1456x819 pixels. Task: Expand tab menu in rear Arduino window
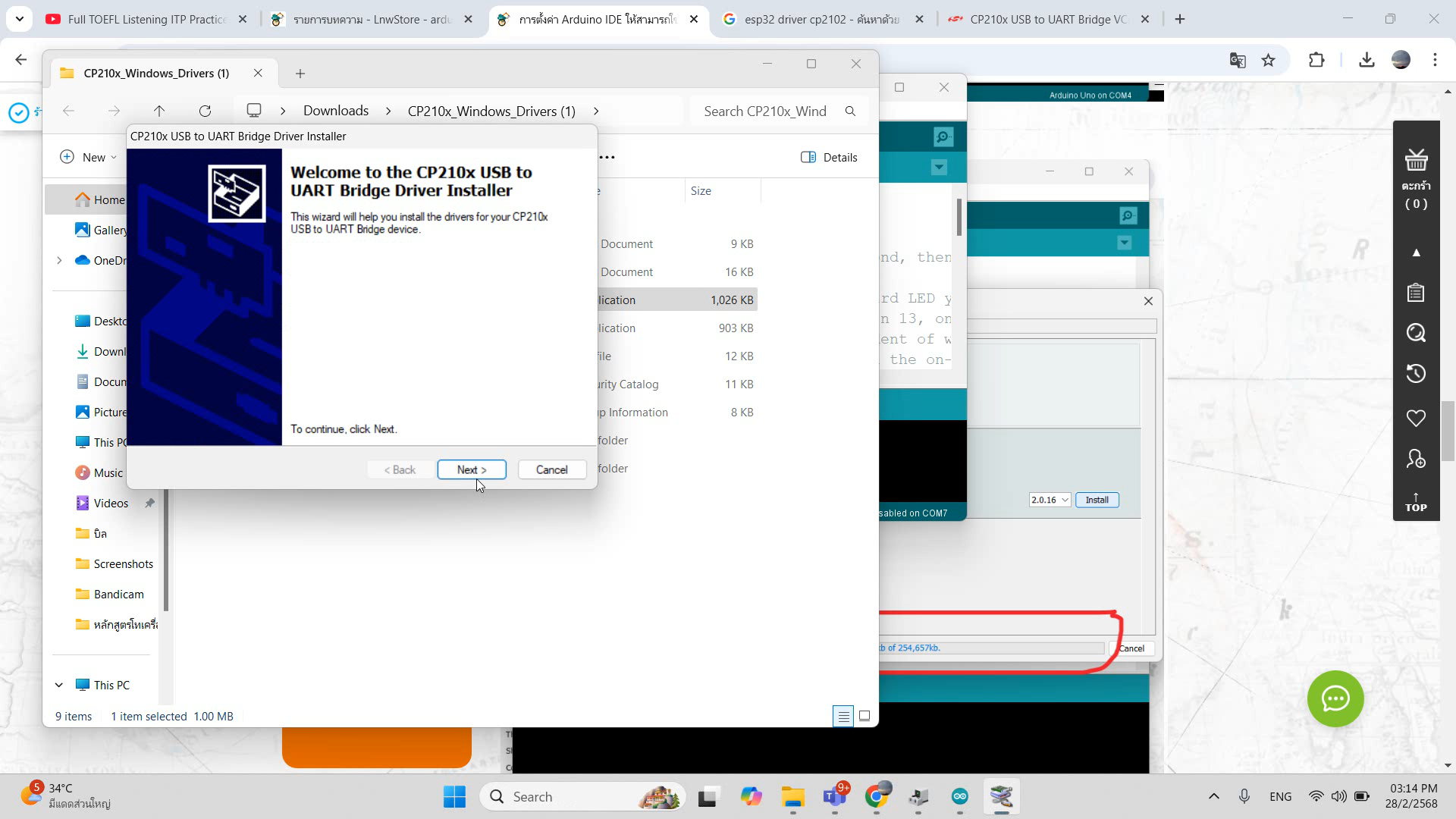click(x=1124, y=243)
